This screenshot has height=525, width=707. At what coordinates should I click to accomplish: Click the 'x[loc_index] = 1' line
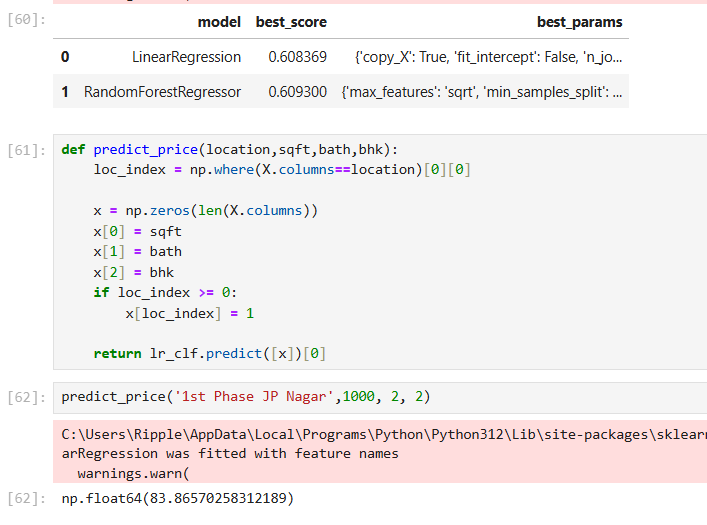click(x=190, y=313)
